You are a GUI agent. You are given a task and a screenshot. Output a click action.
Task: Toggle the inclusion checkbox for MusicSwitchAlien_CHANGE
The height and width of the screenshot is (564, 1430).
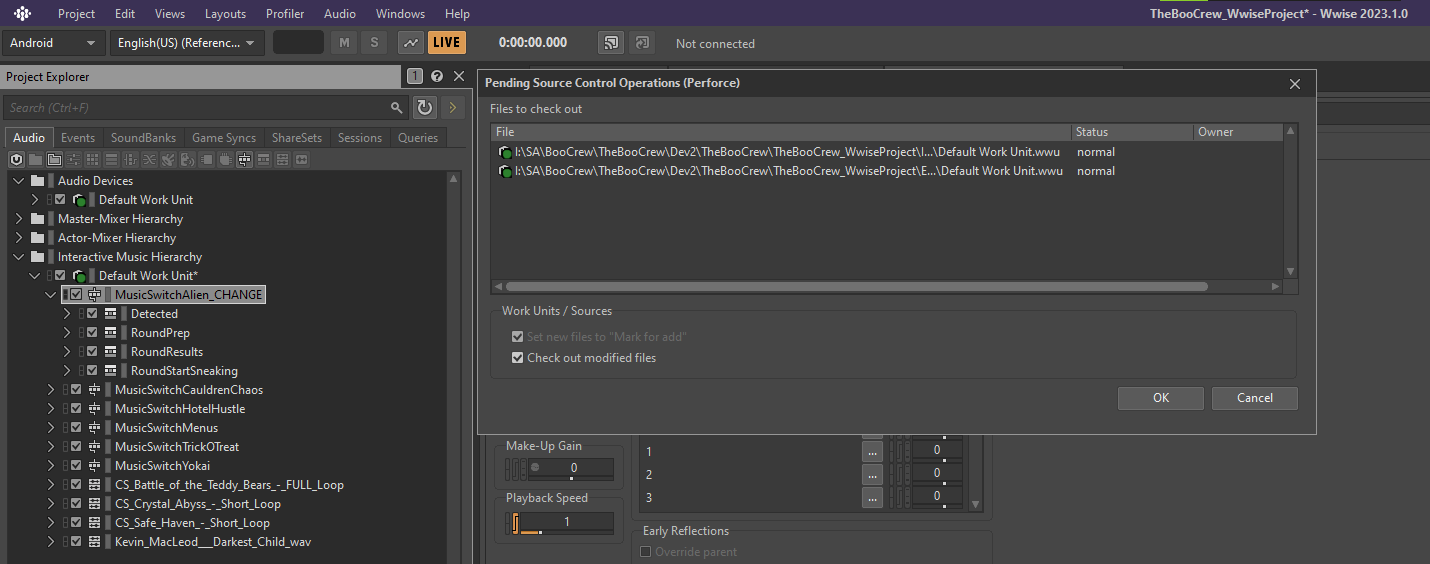76,295
